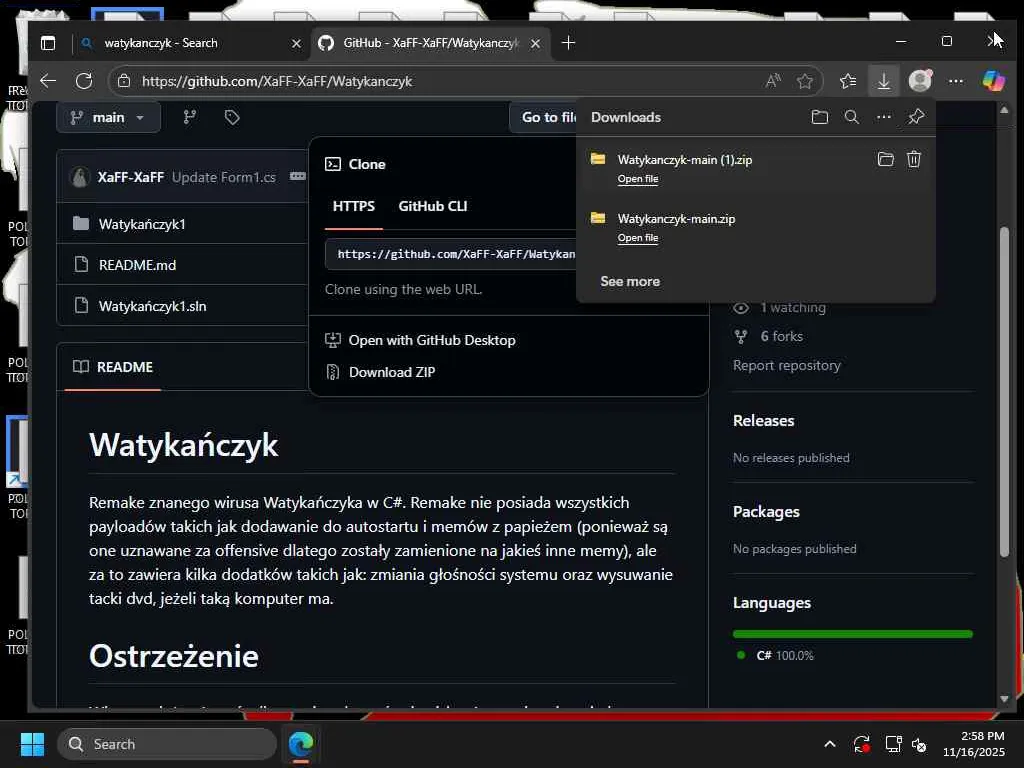Image resolution: width=1024 pixels, height=768 pixels.
Task: Open XaFF-XaFF author profile link
Action: click(131, 177)
